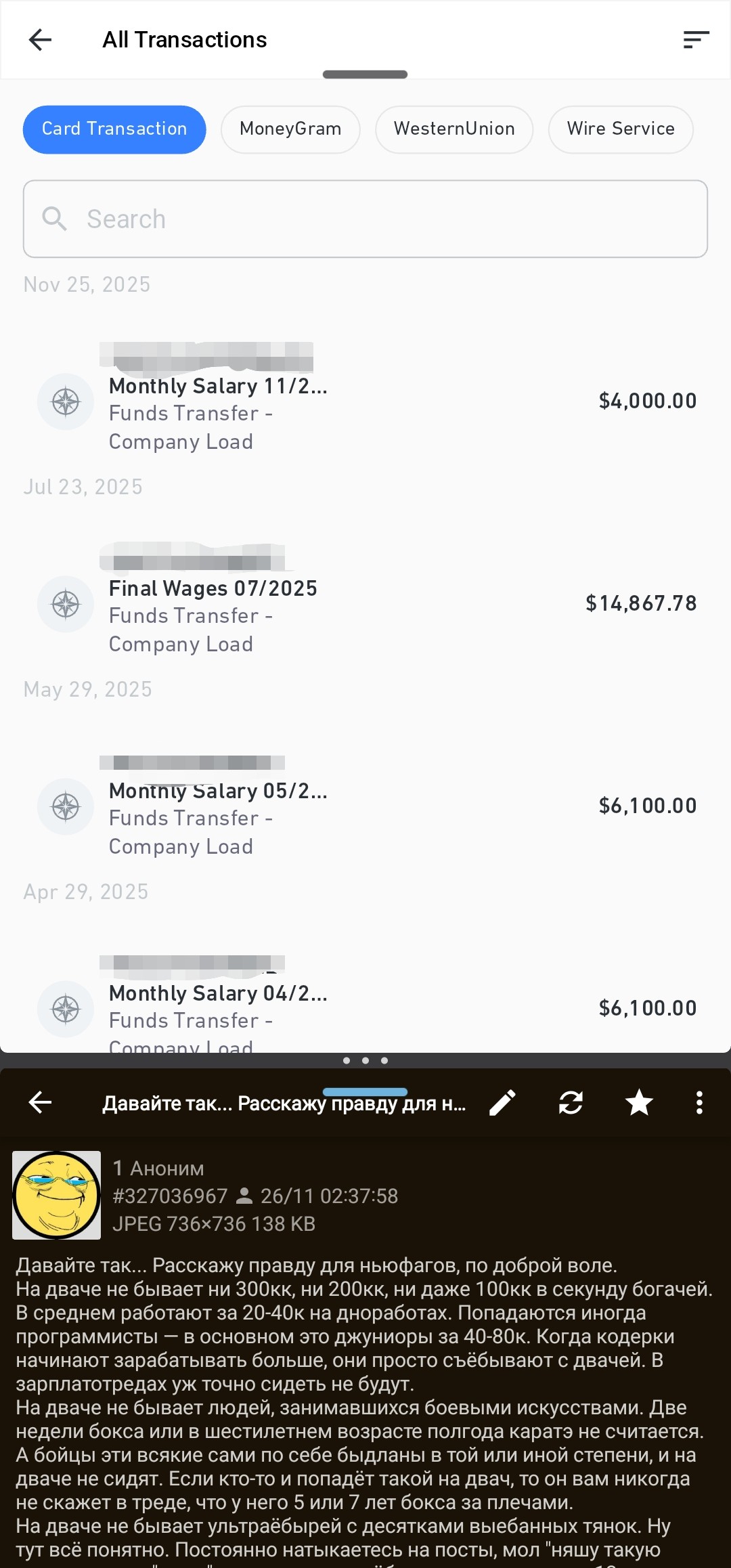Tap post number #327036967
Viewport: 731px width, 1568px height.
pos(171,1196)
